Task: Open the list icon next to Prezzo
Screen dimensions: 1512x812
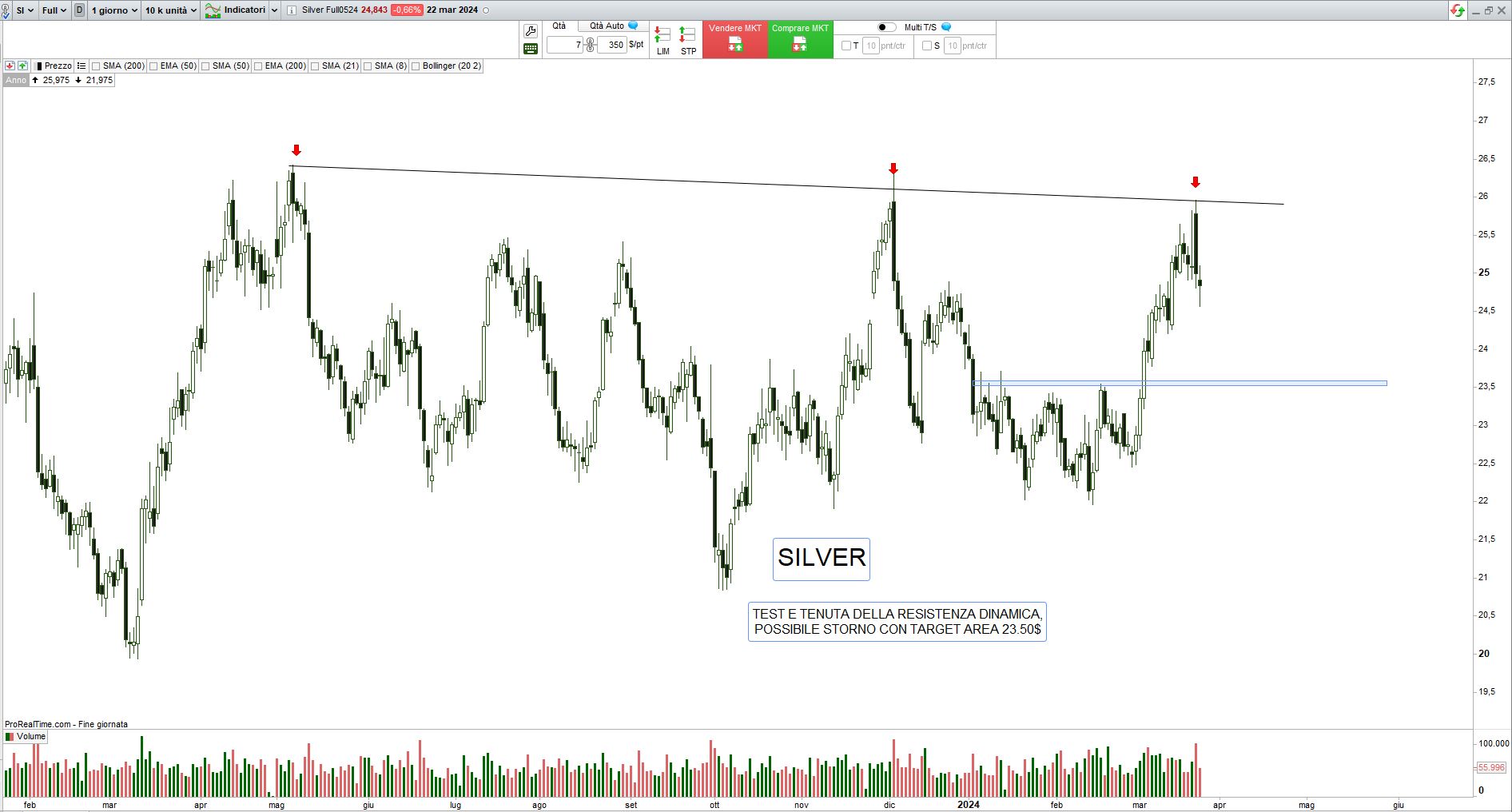Action: [x=82, y=66]
